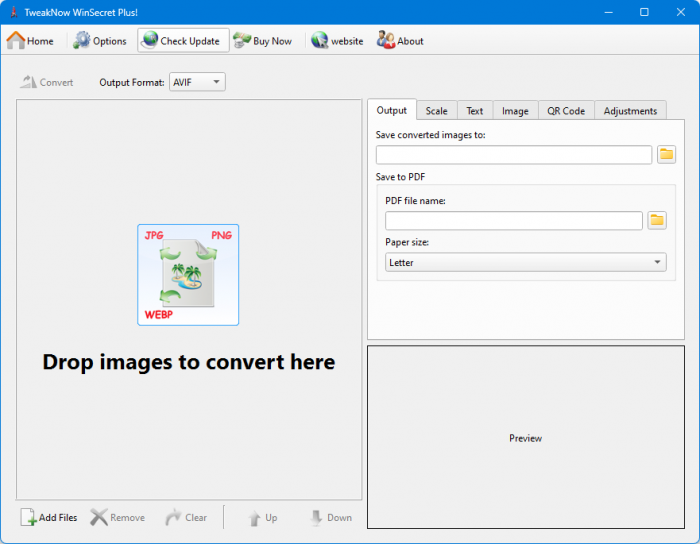700x544 pixels.
Task: Click the Home toolbar icon
Action: [17, 41]
